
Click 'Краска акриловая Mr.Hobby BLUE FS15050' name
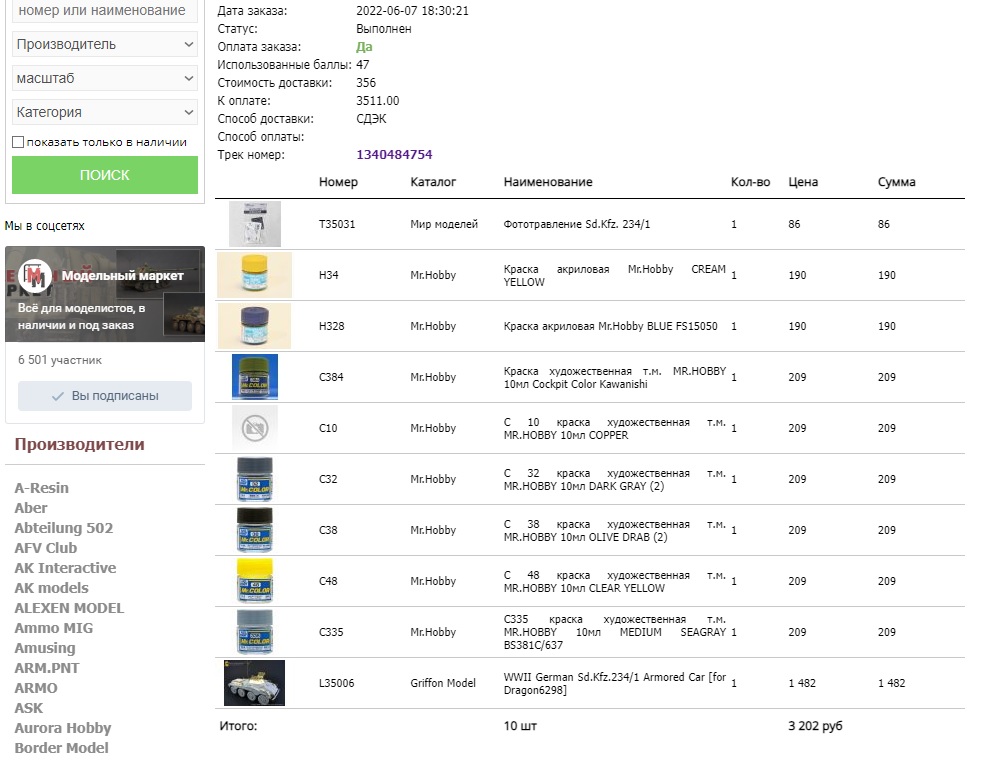[x=610, y=326]
